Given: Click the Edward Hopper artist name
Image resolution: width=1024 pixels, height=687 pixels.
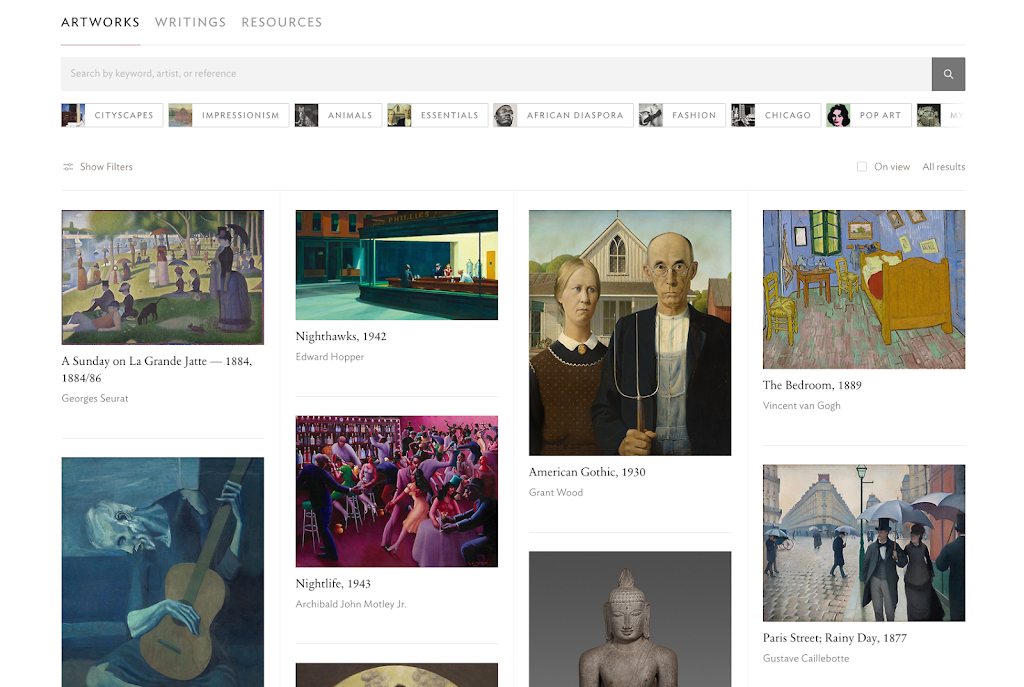Looking at the screenshot, I should (330, 357).
